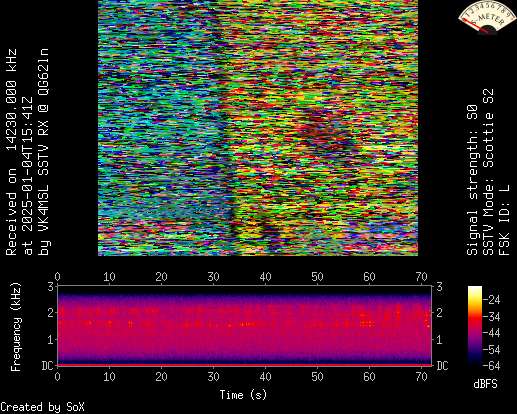Select the -24 level on color scale

pos(492,300)
